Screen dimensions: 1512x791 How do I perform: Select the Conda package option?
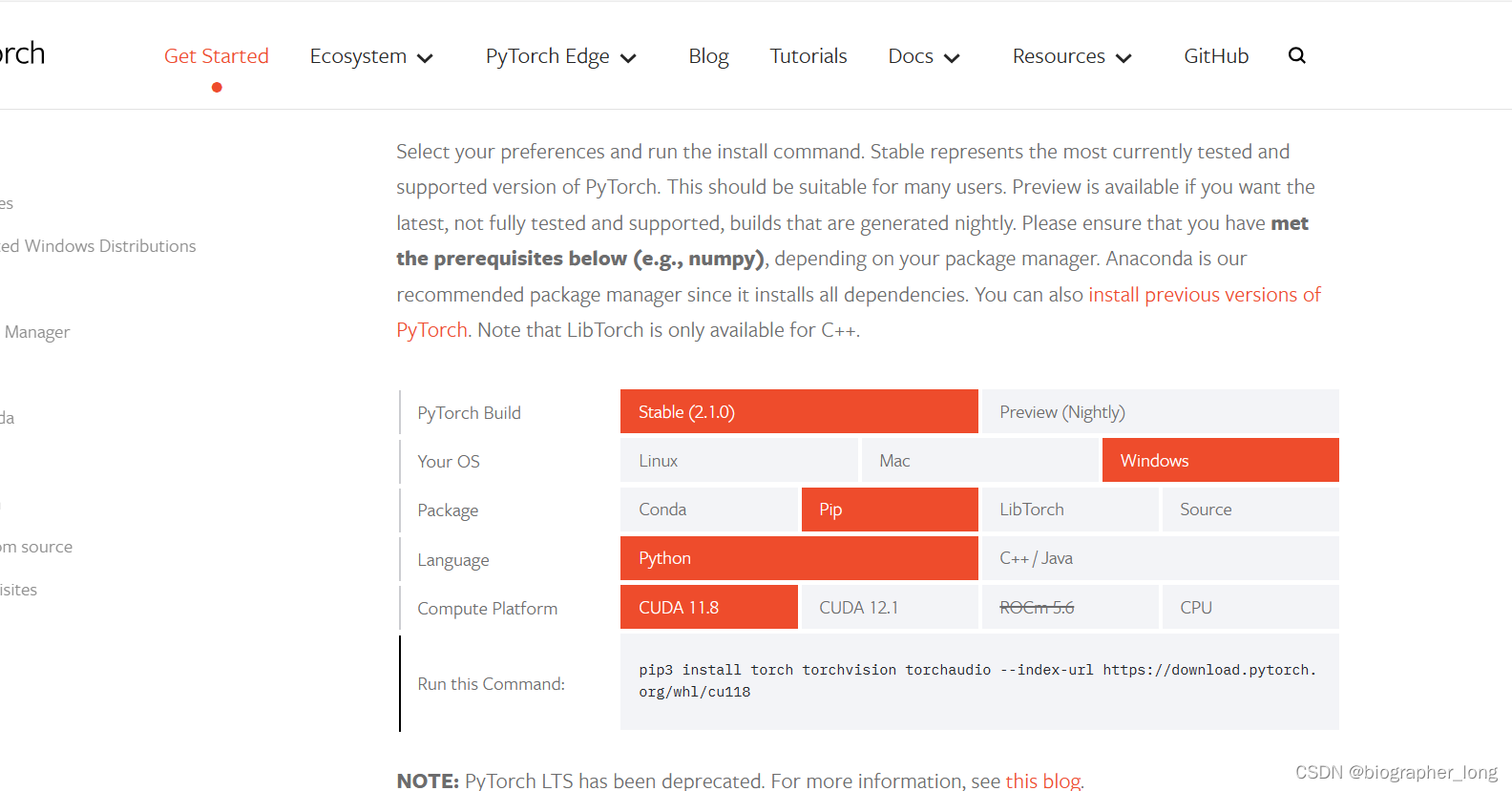point(709,510)
